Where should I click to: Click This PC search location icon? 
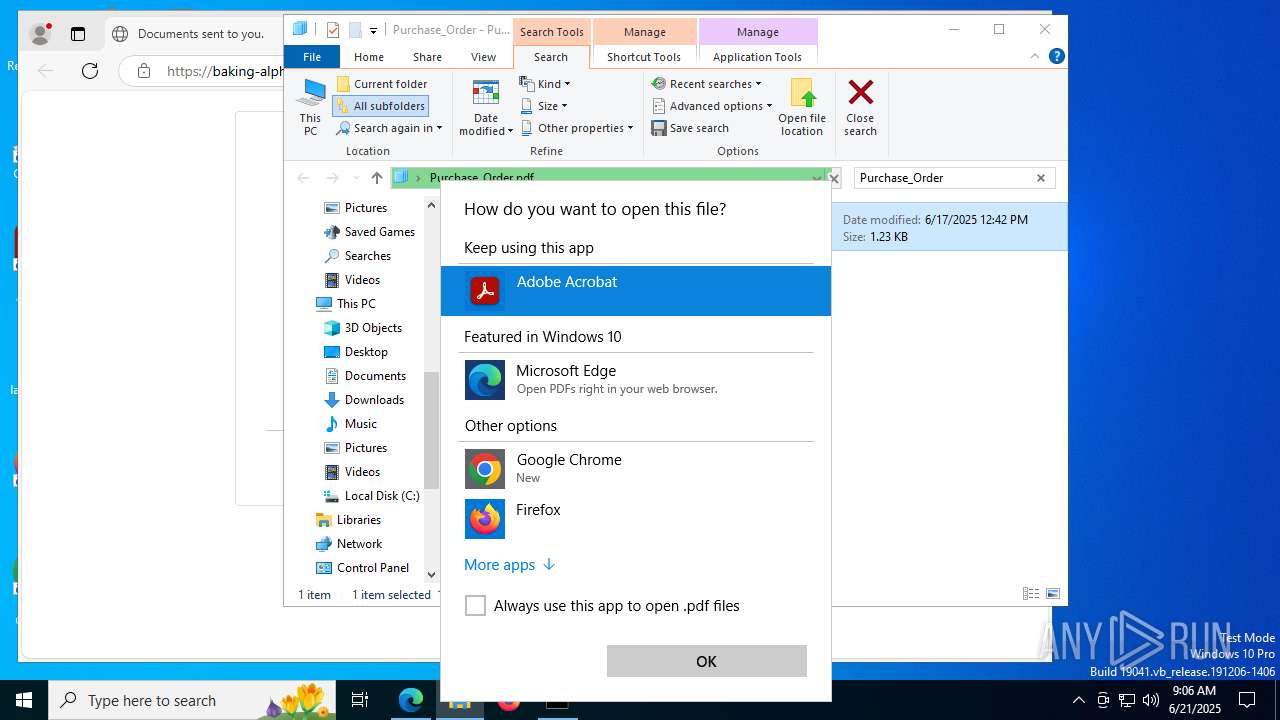[x=311, y=108]
